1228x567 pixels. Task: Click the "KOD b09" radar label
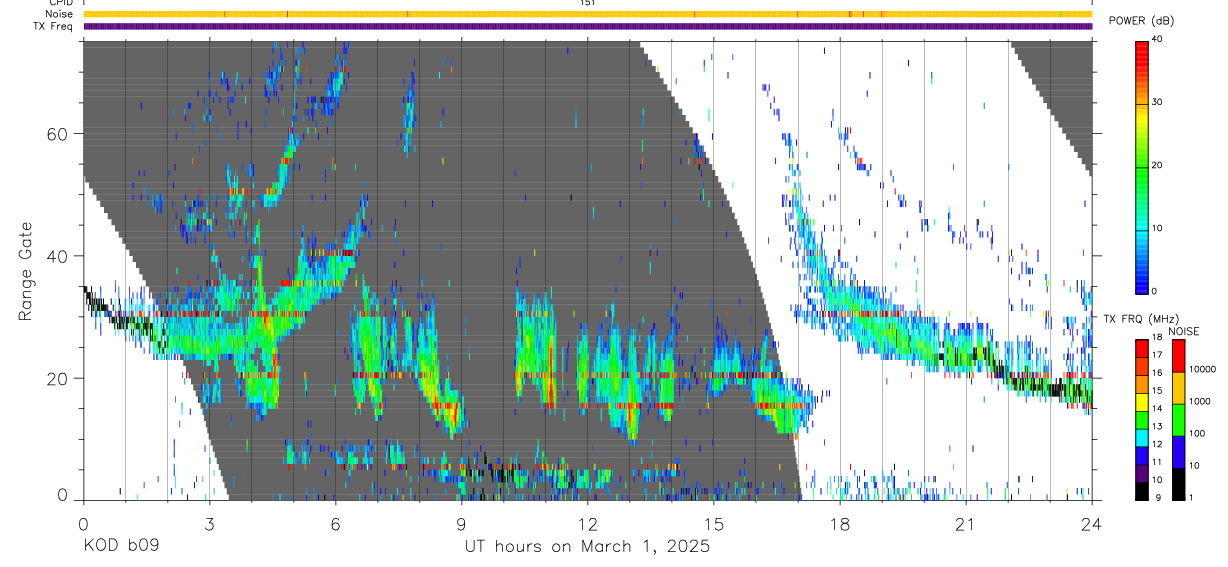121,547
